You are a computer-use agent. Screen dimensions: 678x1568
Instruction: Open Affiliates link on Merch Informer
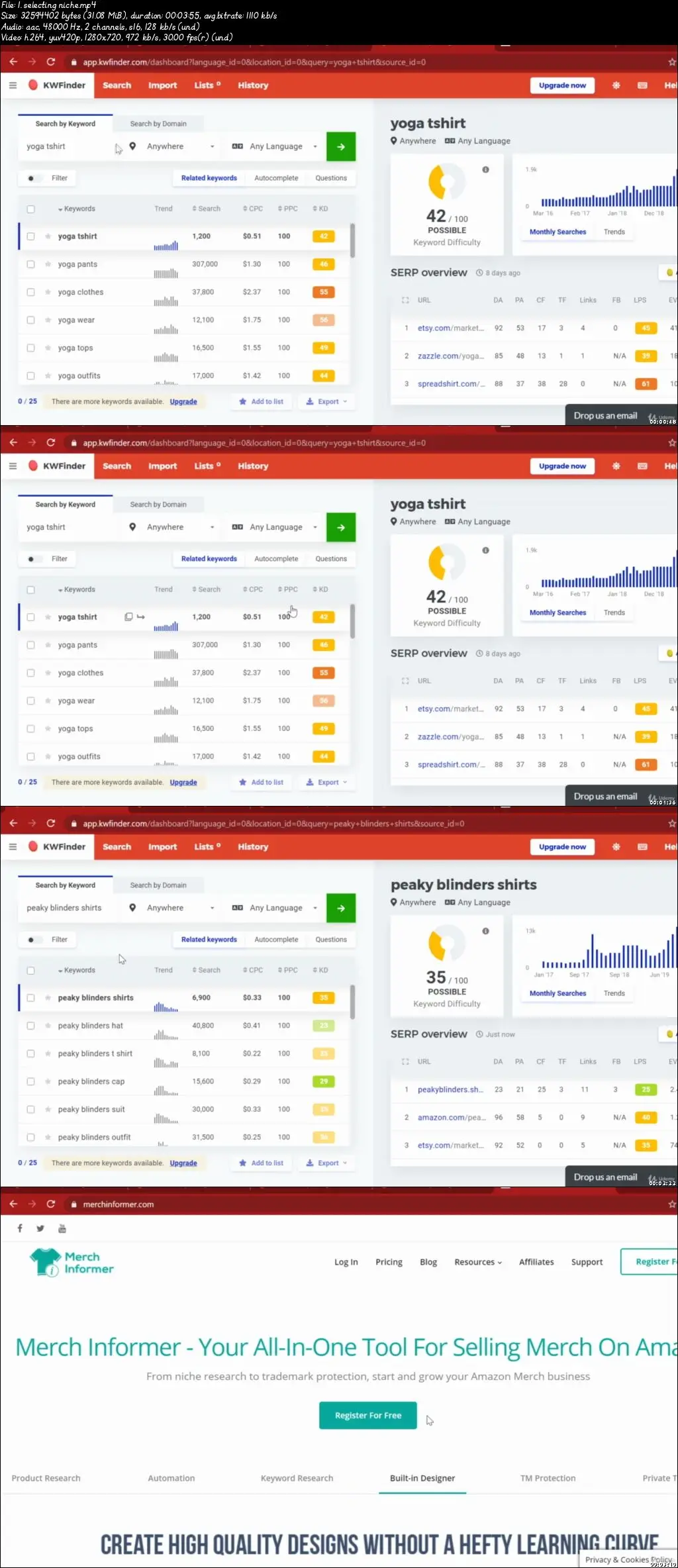click(x=536, y=1261)
